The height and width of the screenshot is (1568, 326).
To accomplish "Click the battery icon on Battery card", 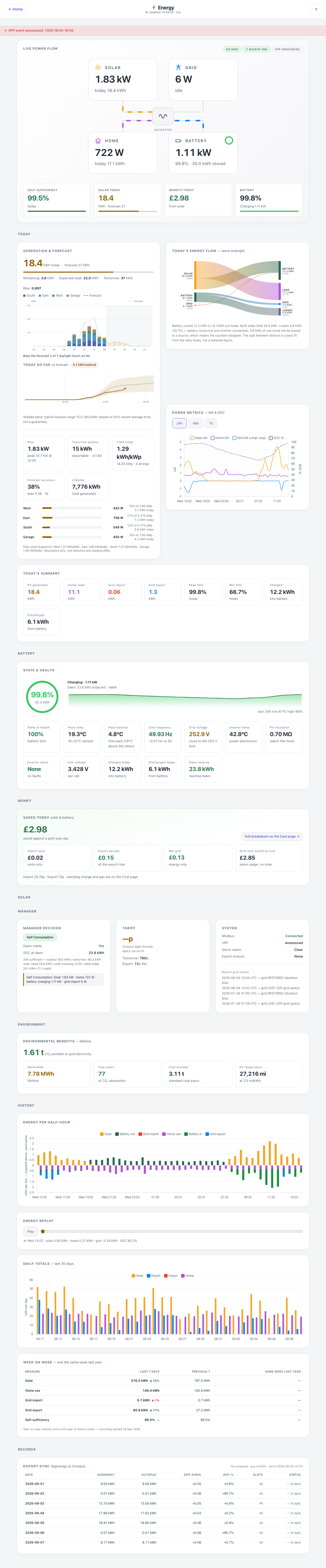I will pyautogui.click(x=178, y=141).
